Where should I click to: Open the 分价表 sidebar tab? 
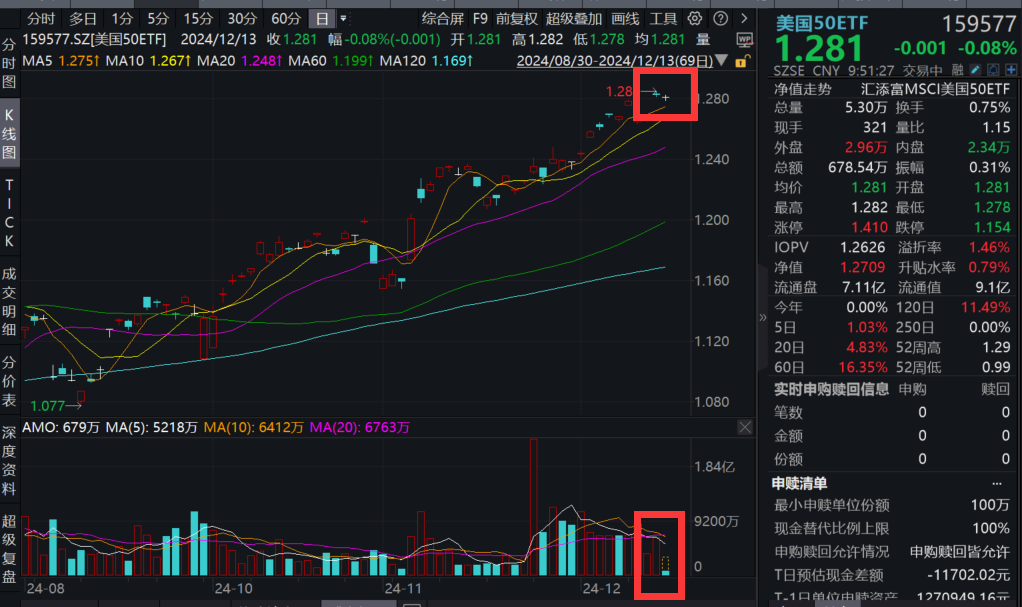coord(9,381)
